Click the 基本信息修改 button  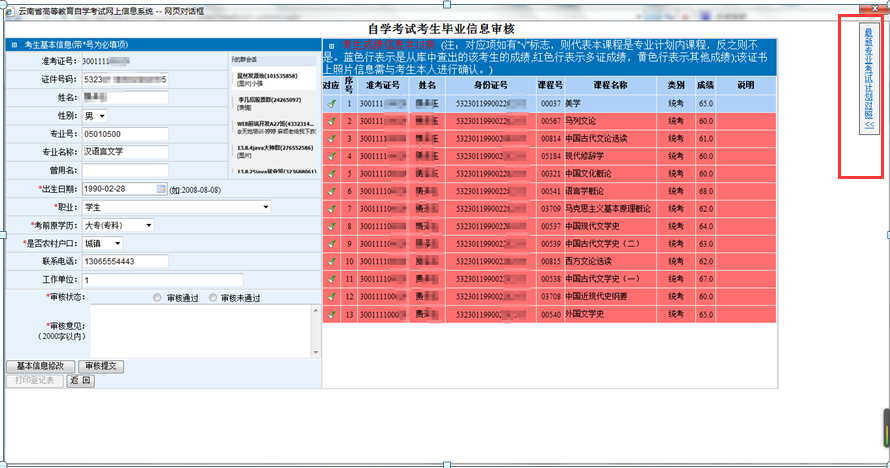[x=41, y=366]
